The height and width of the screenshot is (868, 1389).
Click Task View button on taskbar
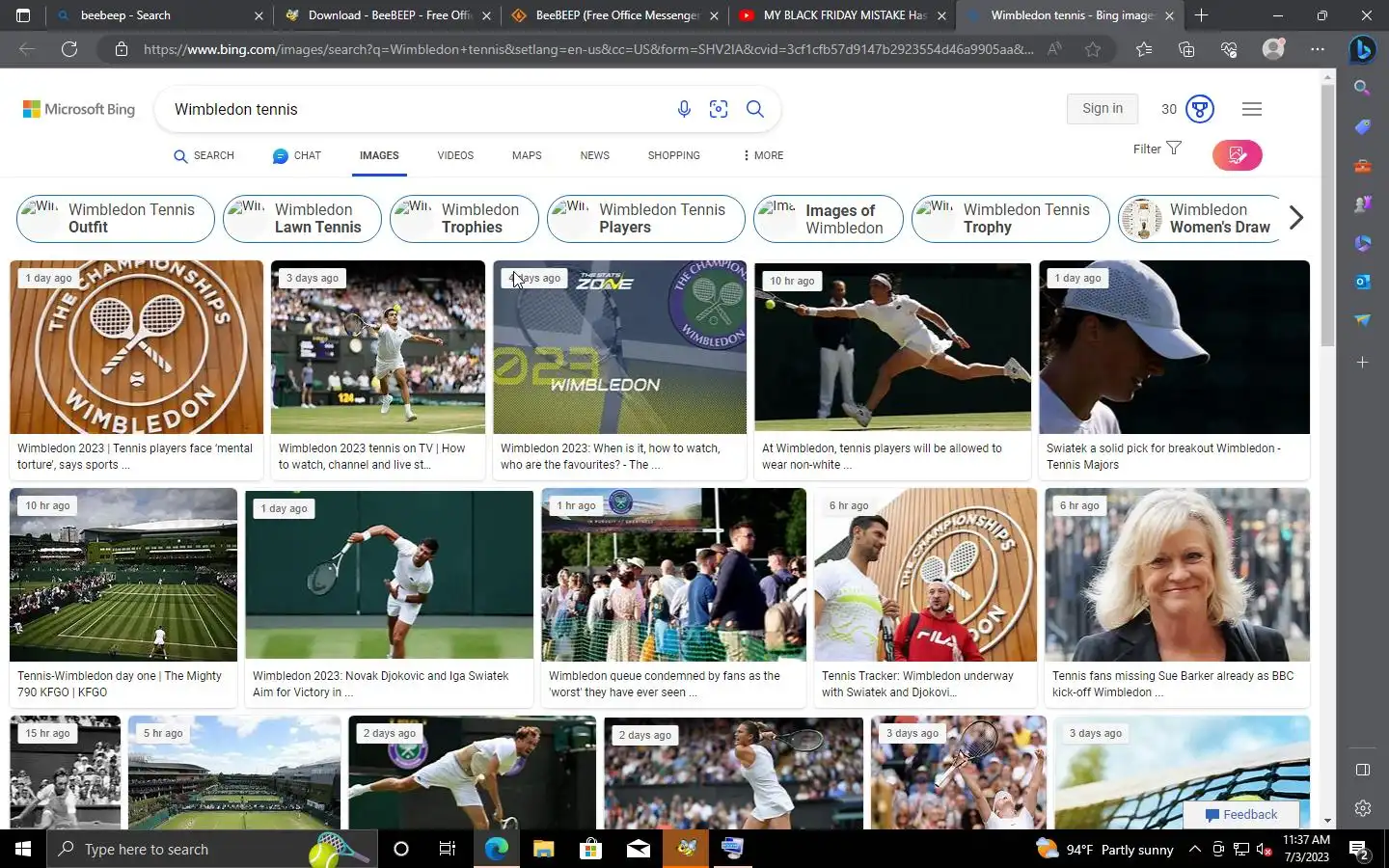click(x=448, y=849)
